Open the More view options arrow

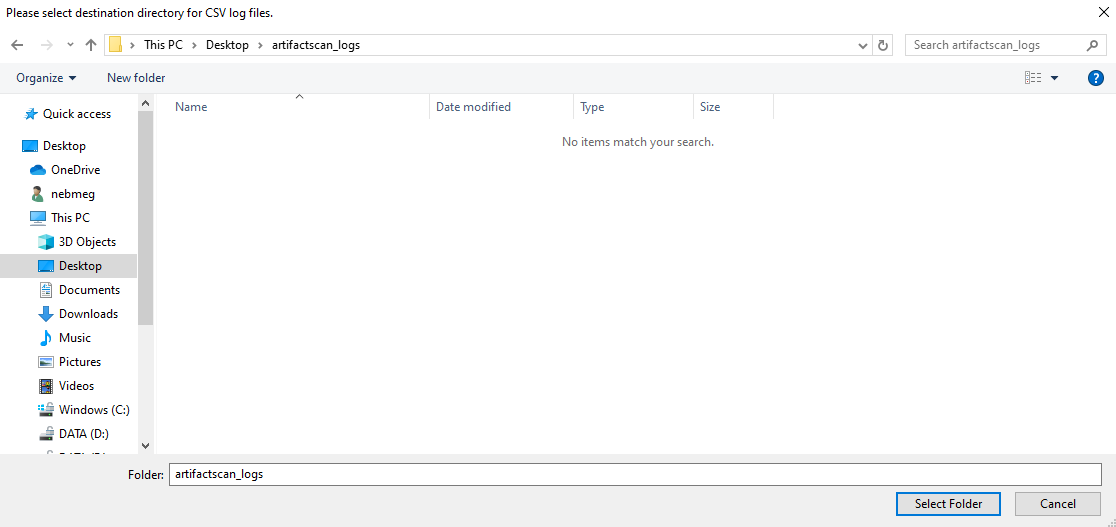pyautogui.click(x=1055, y=78)
